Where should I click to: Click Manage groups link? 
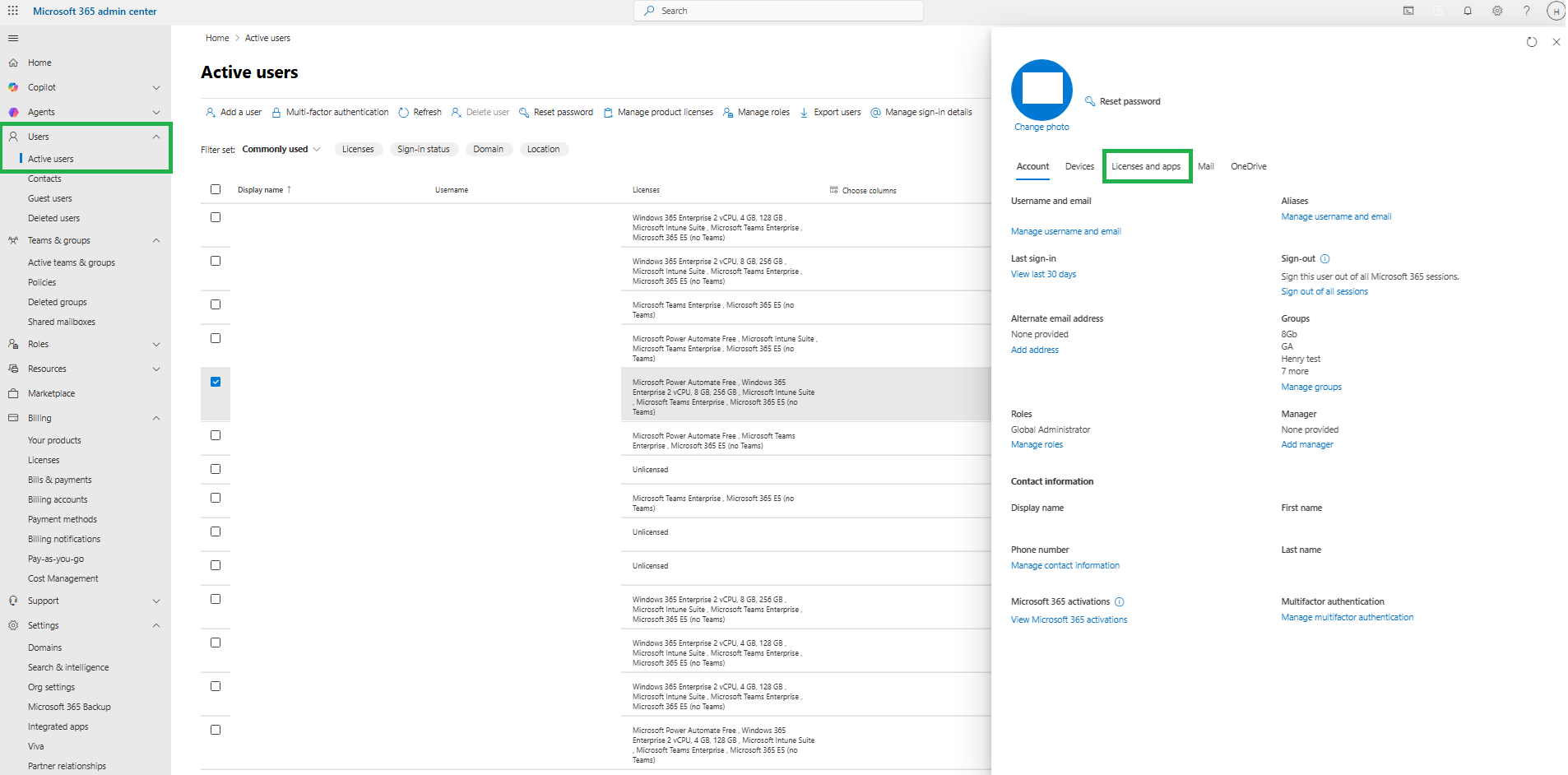point(1311,387)
